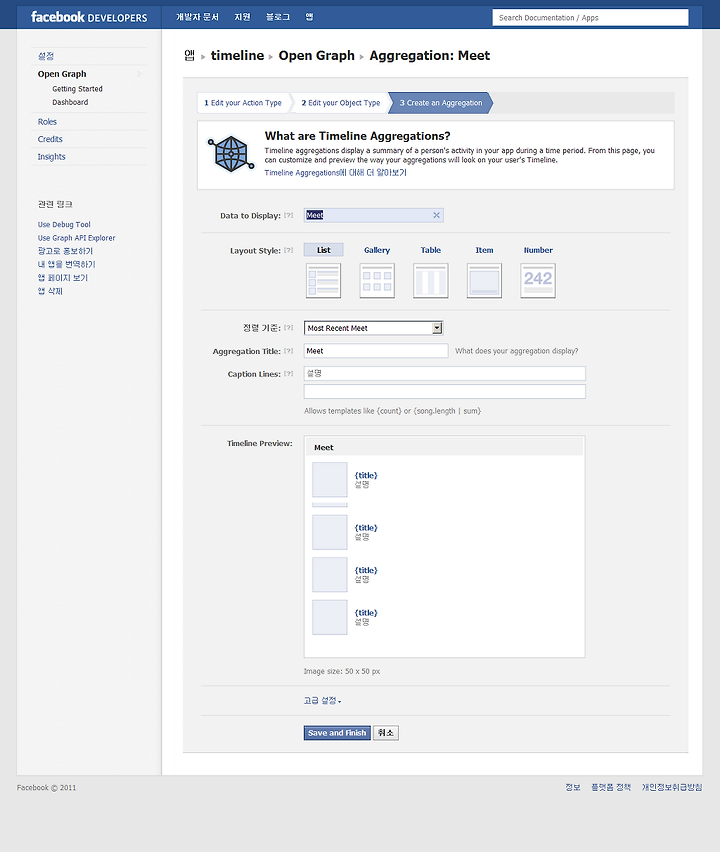720x852 pixels.
Task: Select the Table layout icon
Action: coord(431,281)
